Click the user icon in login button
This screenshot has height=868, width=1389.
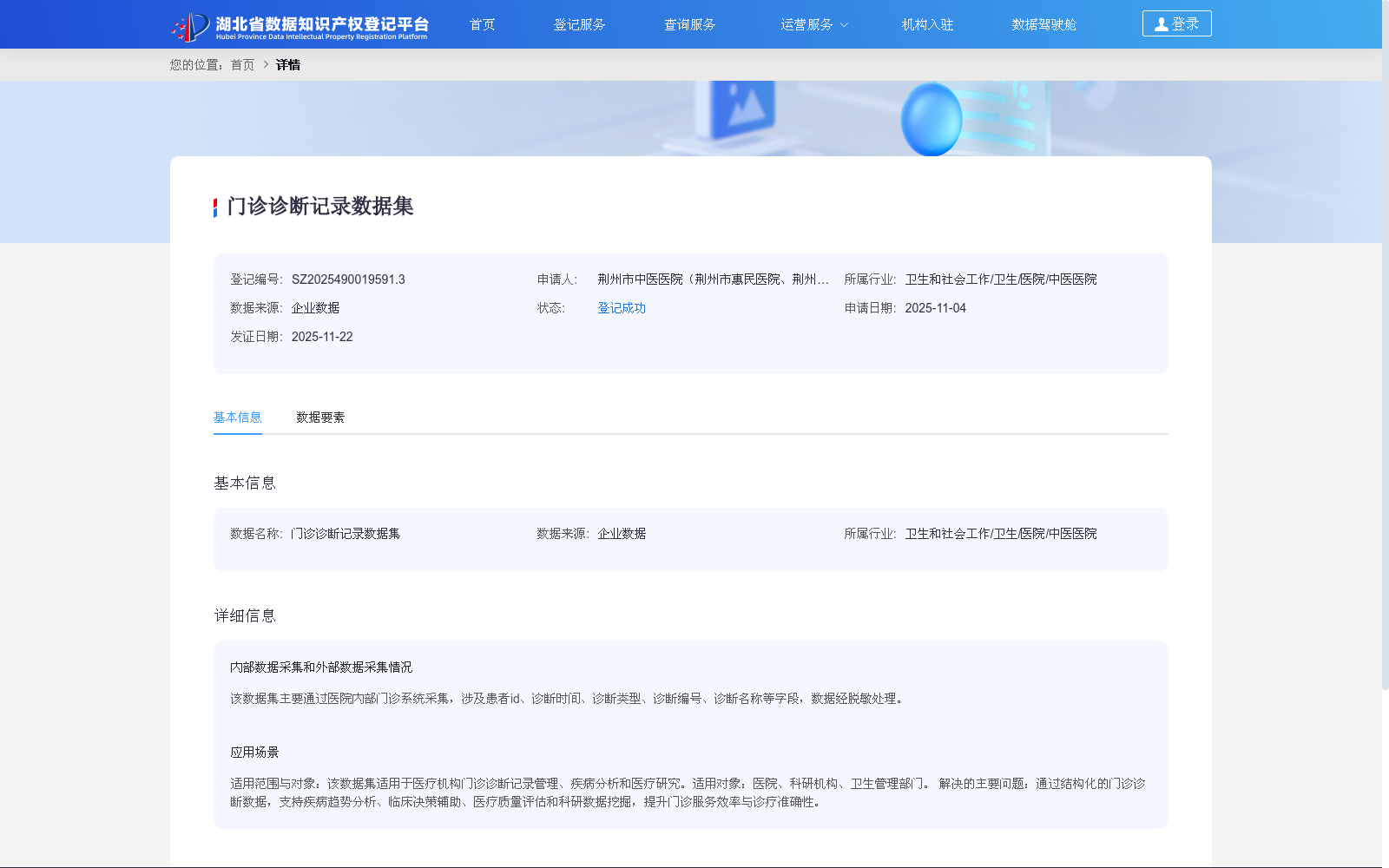coord(1161,24)
